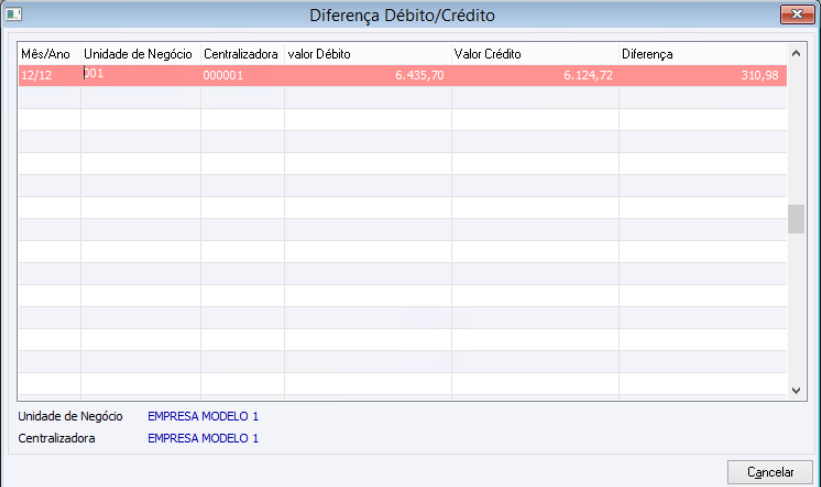The width and height of the screenshot is (821, 487).
Task: Click the Centralizadora label below the grid
Action: pos(57,438)
